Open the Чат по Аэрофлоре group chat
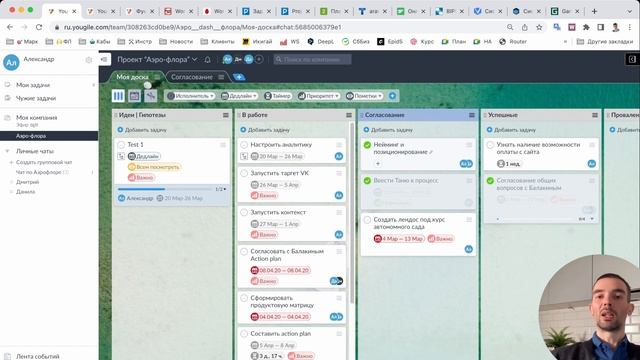 tap(38, 172)
